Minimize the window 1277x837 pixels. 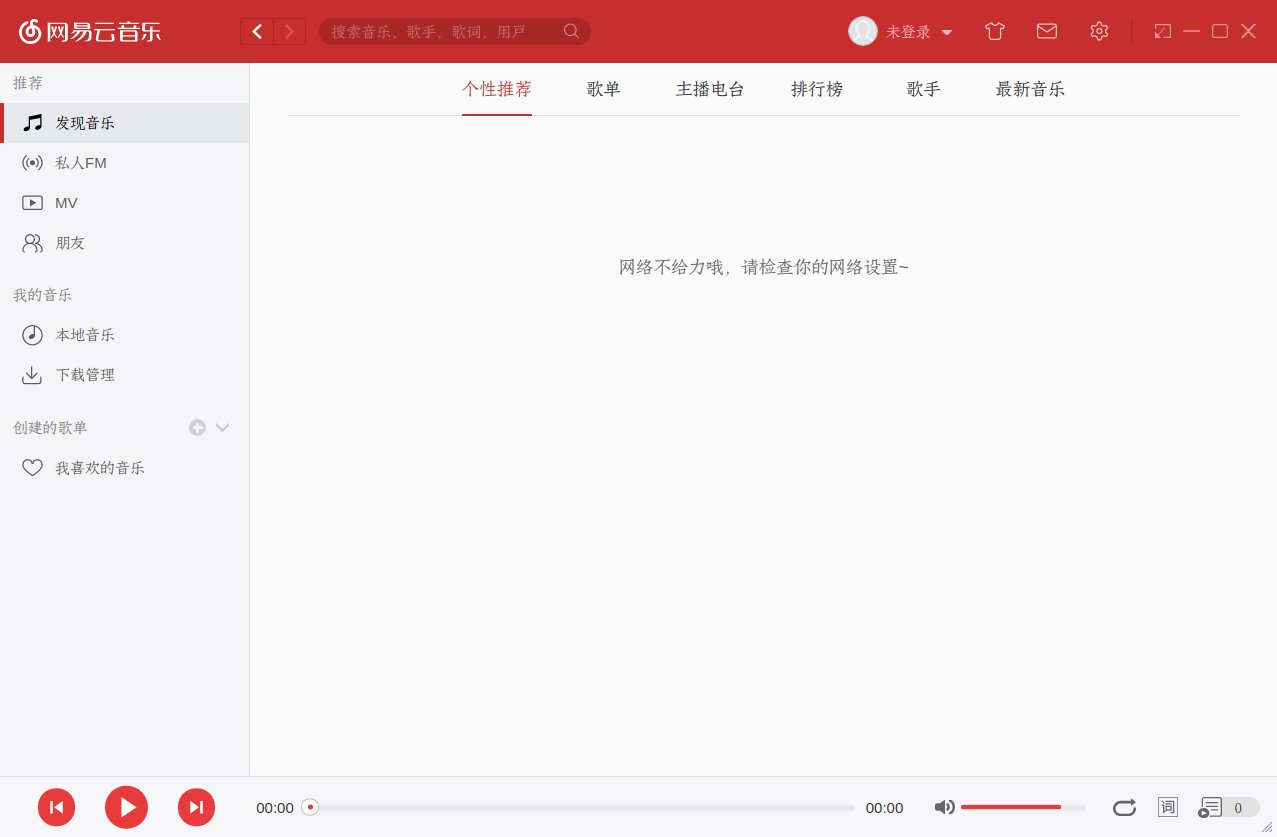1191,31
